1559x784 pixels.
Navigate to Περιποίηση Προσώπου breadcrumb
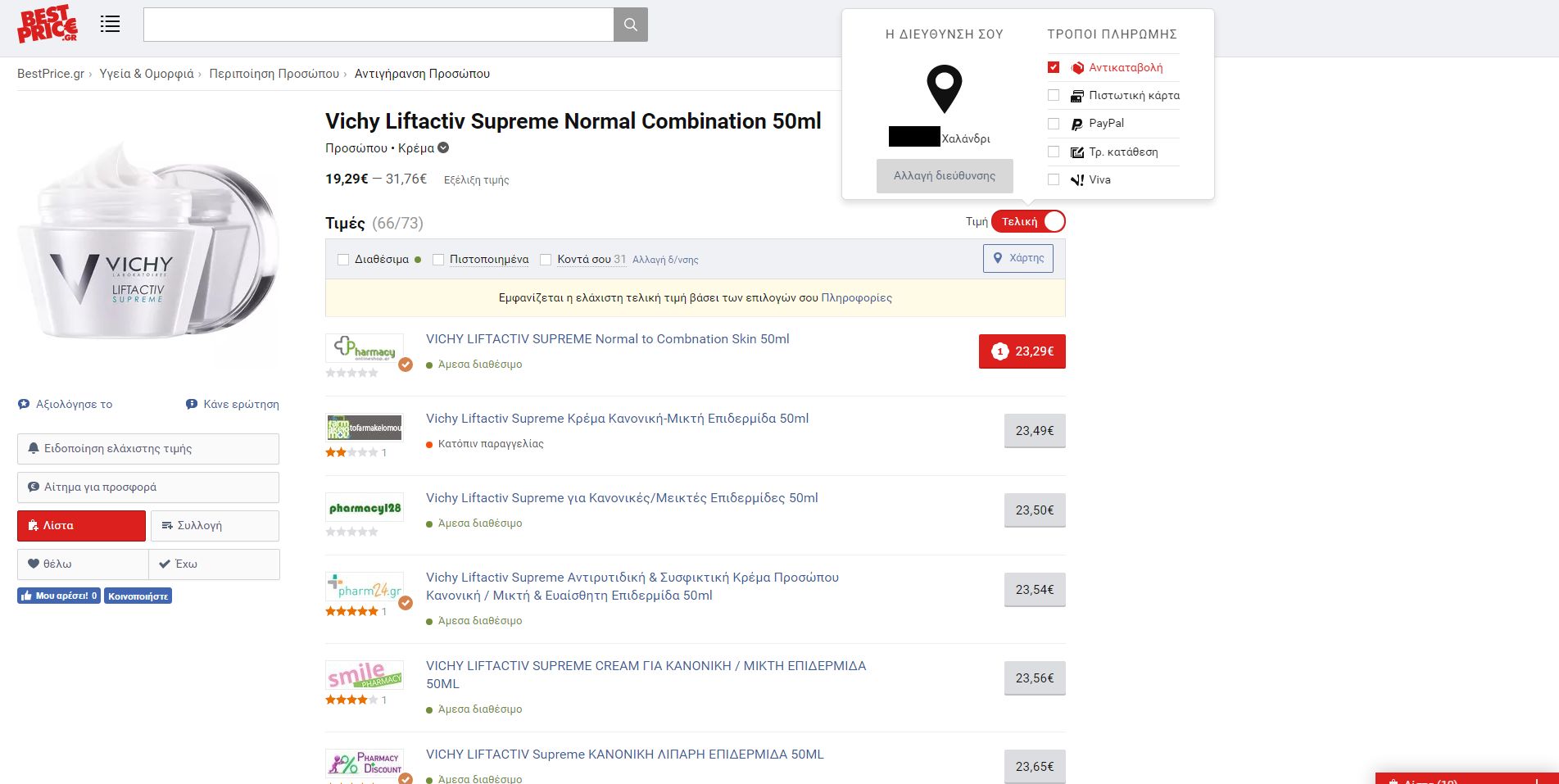274,74
